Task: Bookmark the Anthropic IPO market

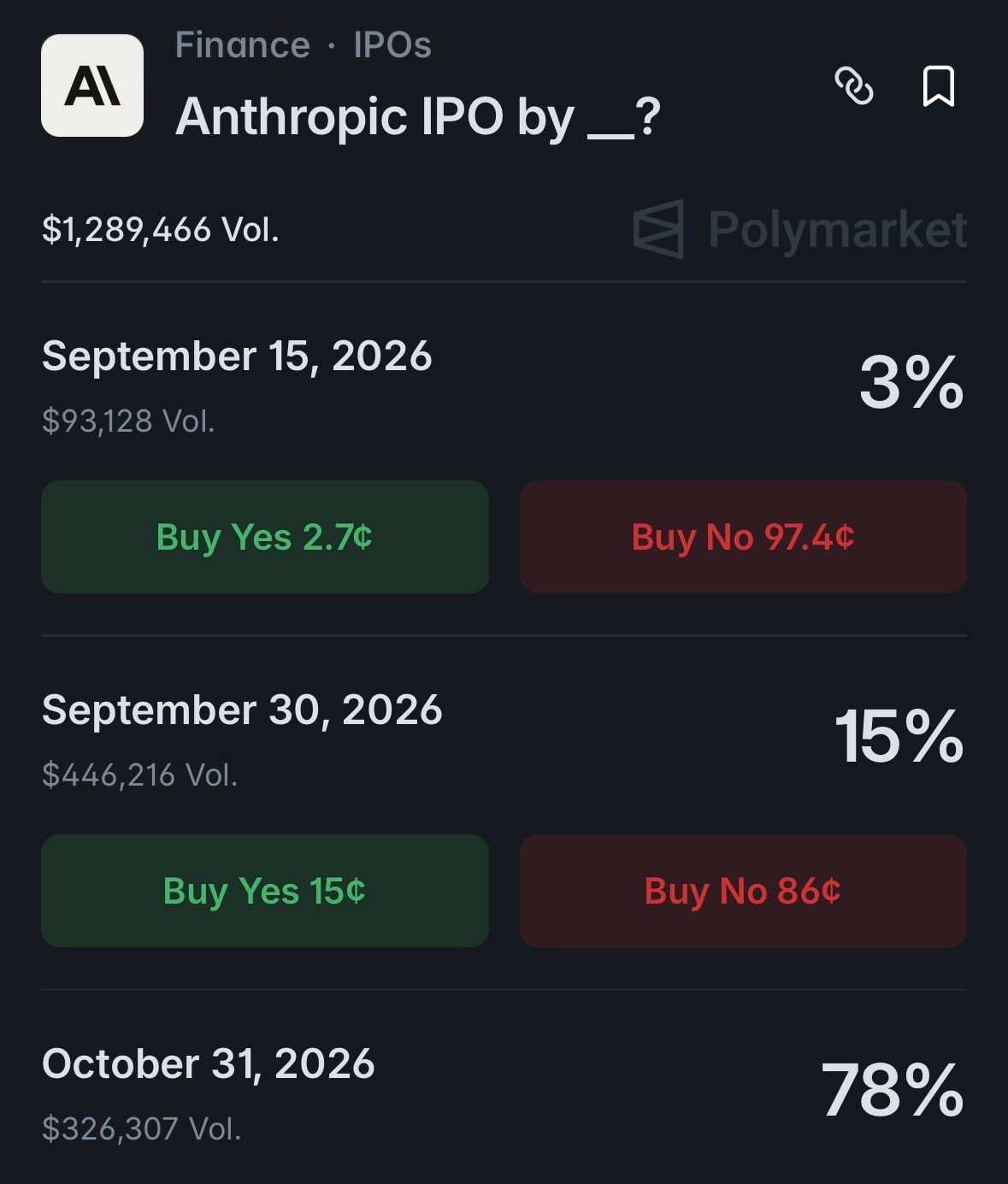Action: 938,86
